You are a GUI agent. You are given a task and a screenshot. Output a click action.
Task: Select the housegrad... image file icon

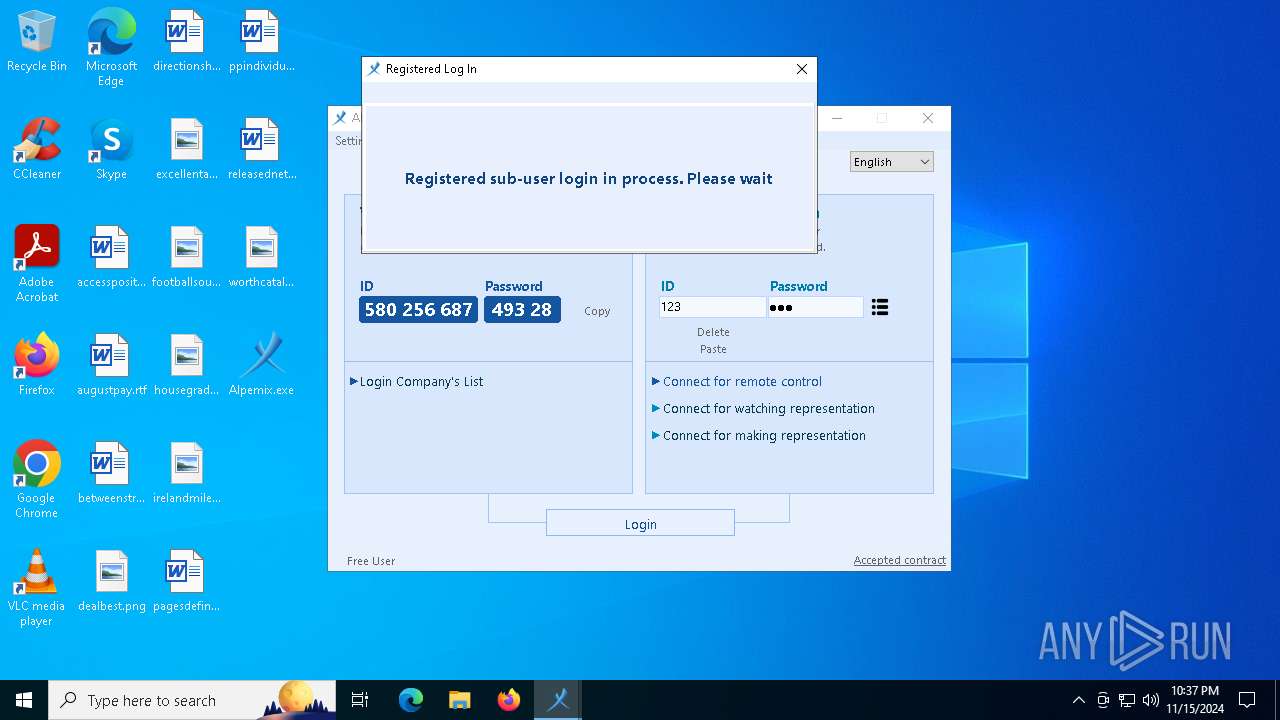coord(186,365)
